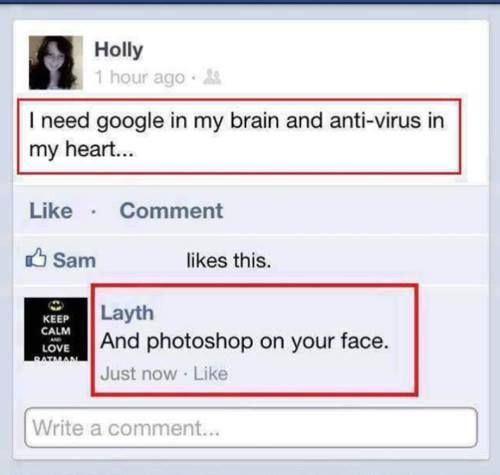Click the "my heart..." line of the post
Viewport: 500px width, 475px height.
point(81,149)
